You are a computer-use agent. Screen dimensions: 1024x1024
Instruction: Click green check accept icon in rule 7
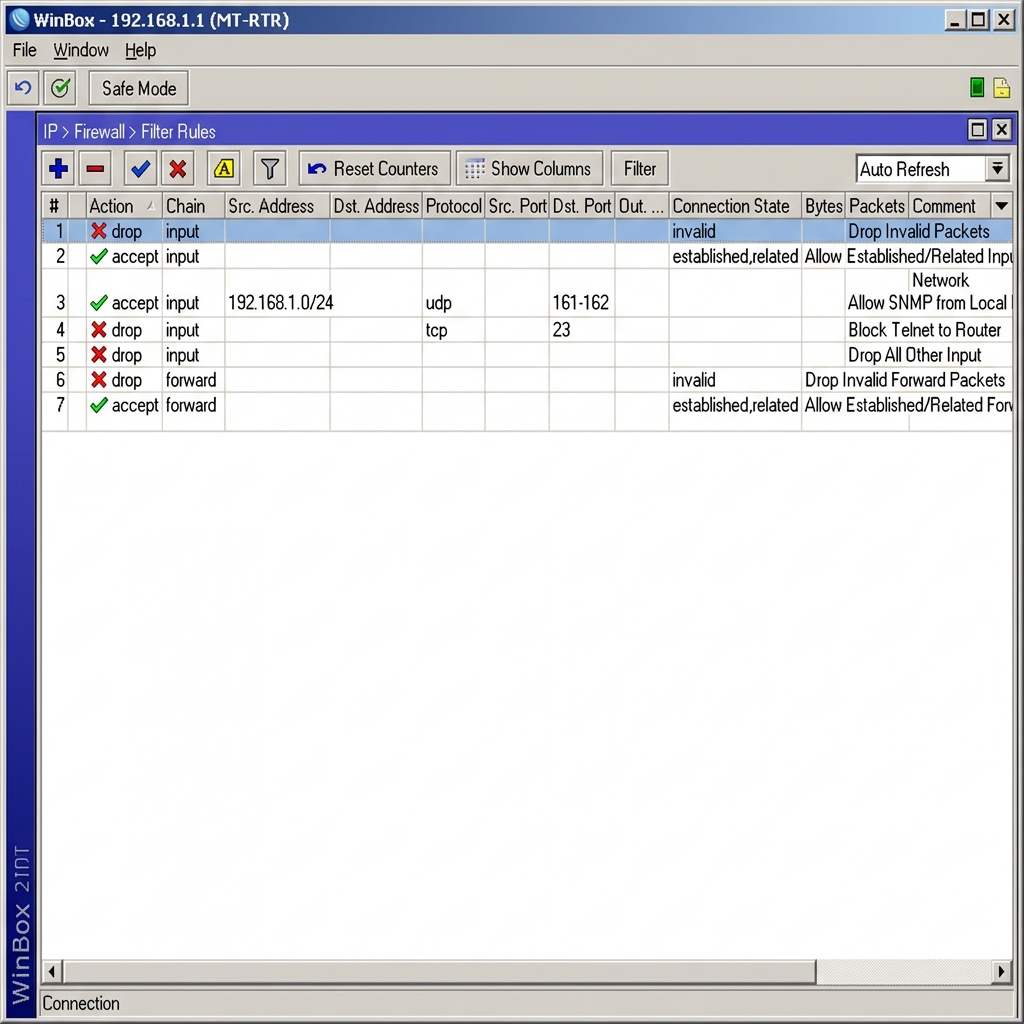point(99,405)
